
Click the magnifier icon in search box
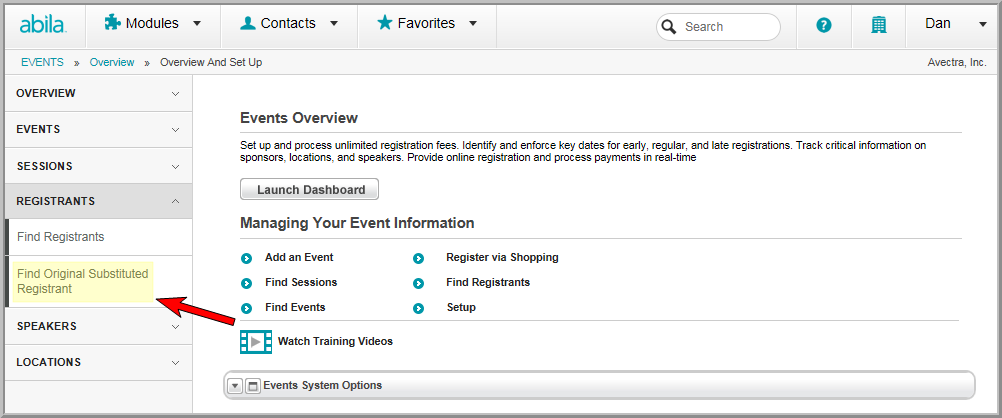[x=669, y=27]
